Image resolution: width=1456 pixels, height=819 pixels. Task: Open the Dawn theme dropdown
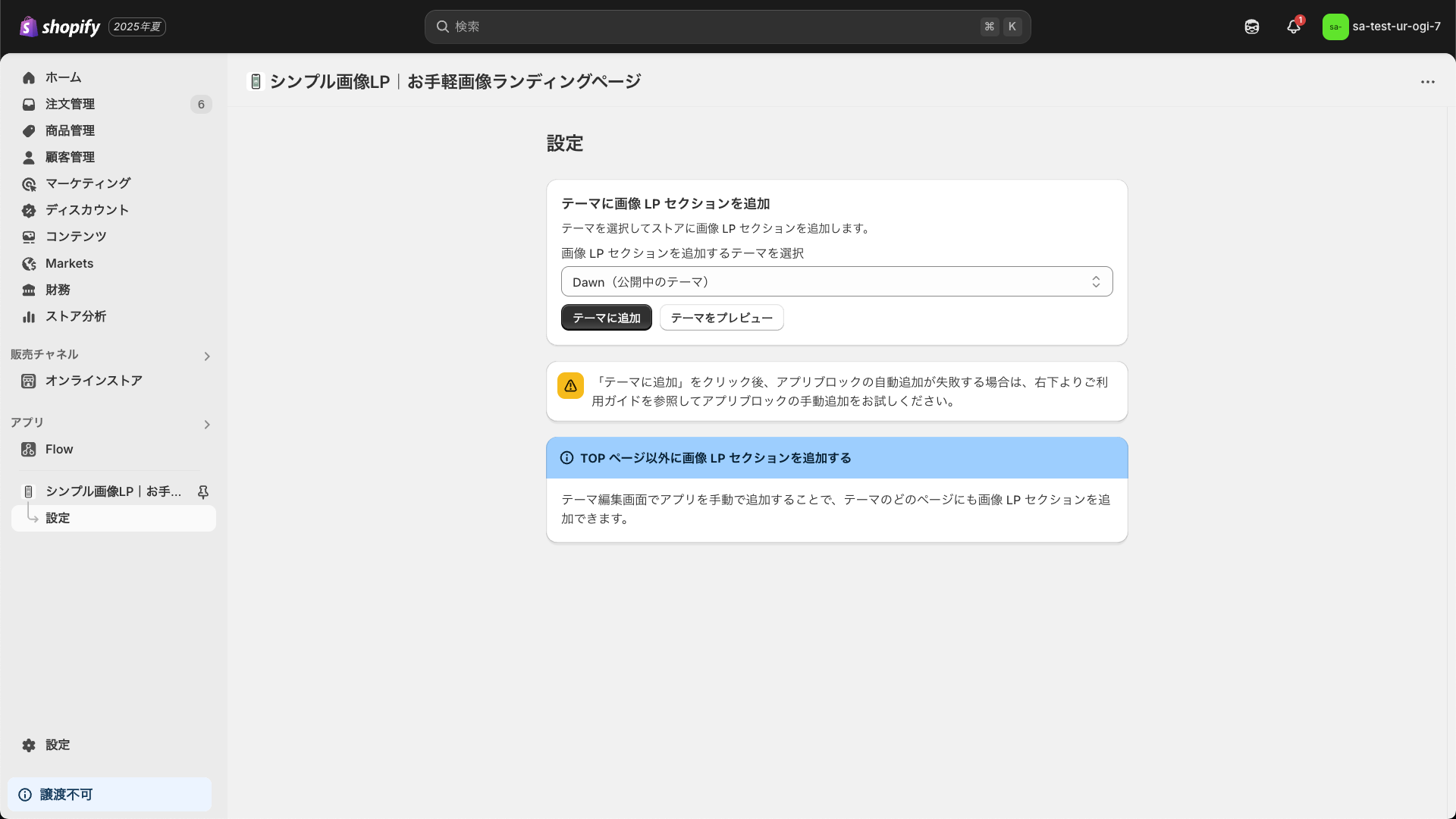[x=836, y=281]
